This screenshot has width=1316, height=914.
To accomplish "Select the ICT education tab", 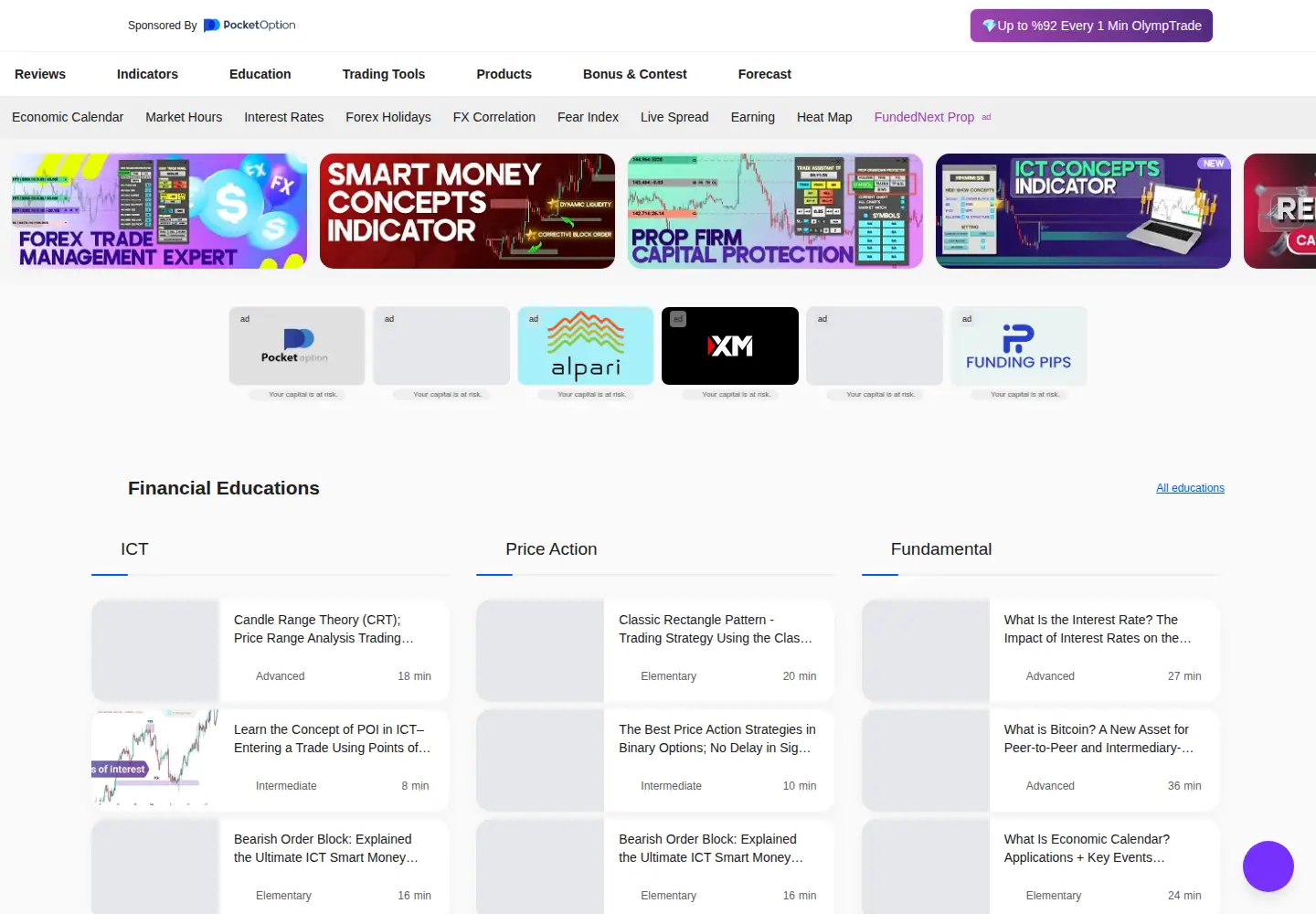I will tap(134, 549).
